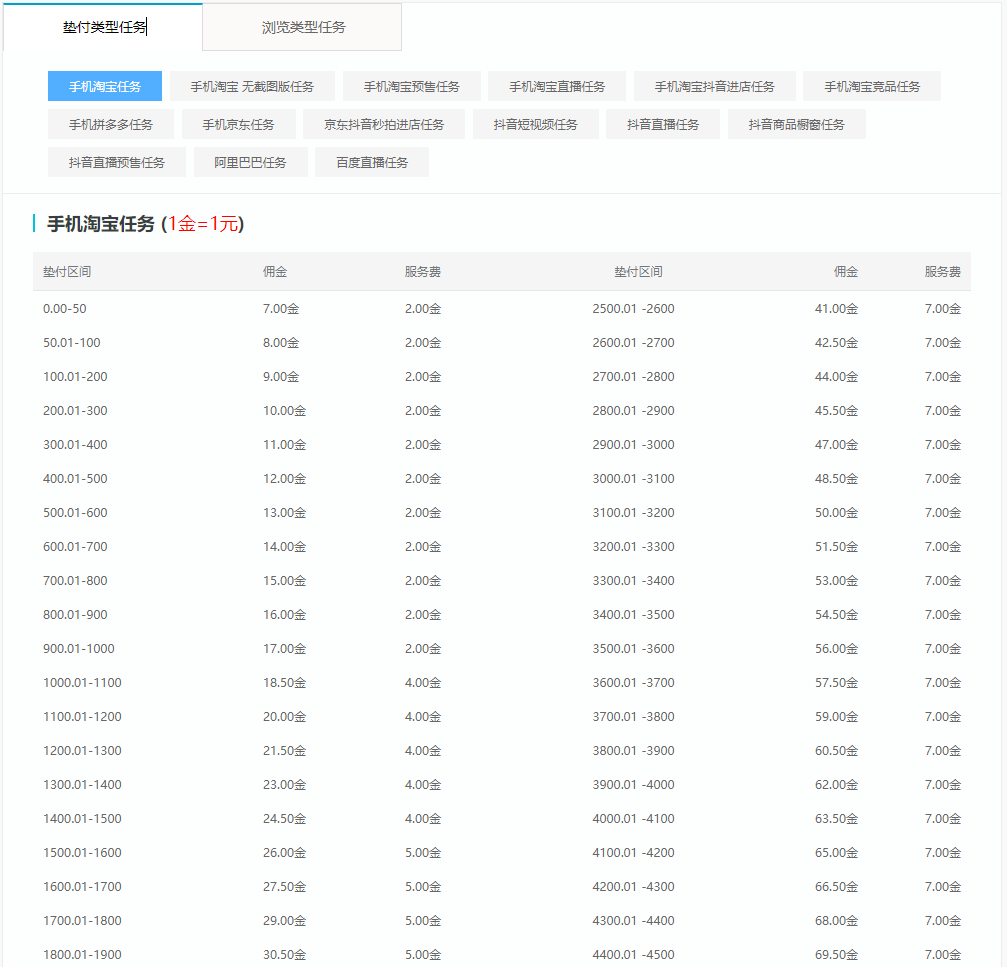Click the 阿里巴巴任务 button

point(250,162)
